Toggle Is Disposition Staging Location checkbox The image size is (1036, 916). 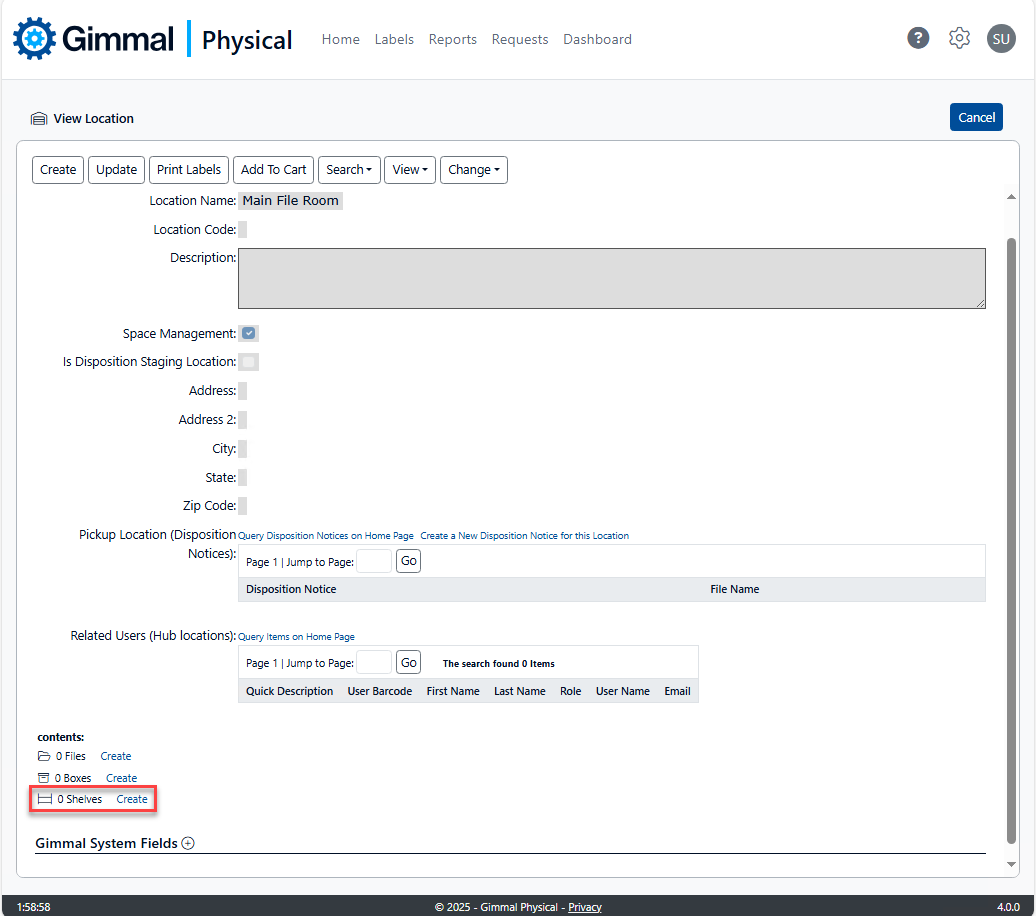(x=249, y=362)
